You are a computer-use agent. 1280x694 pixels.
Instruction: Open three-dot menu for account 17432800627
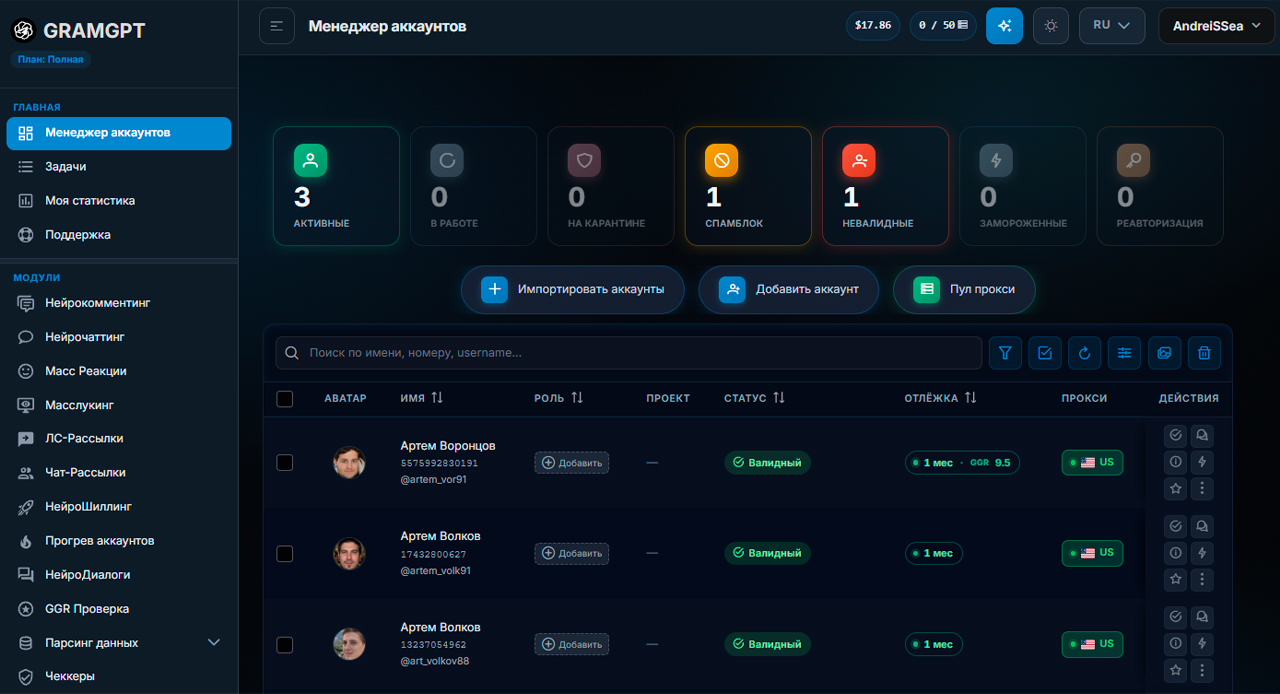[x=1202, y=579]
